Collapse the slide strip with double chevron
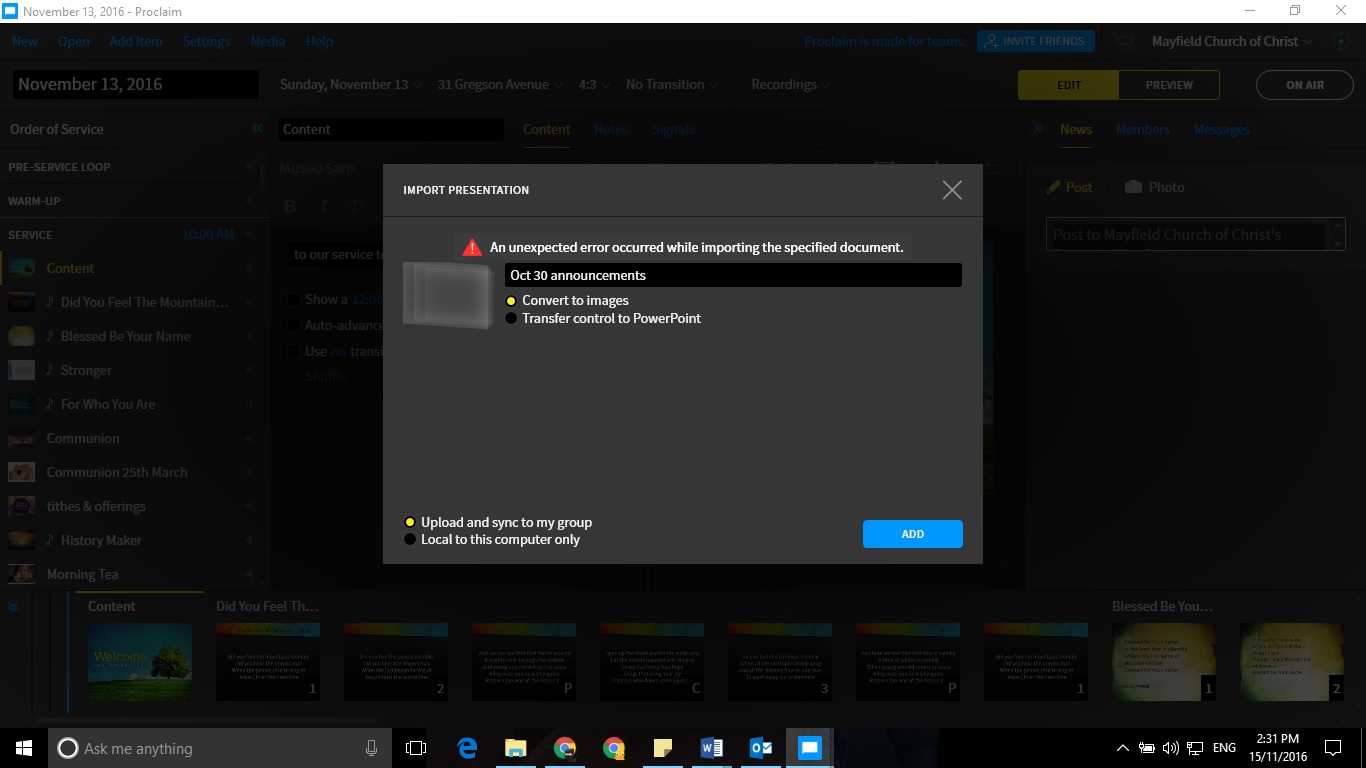 [x=14, y=607]
